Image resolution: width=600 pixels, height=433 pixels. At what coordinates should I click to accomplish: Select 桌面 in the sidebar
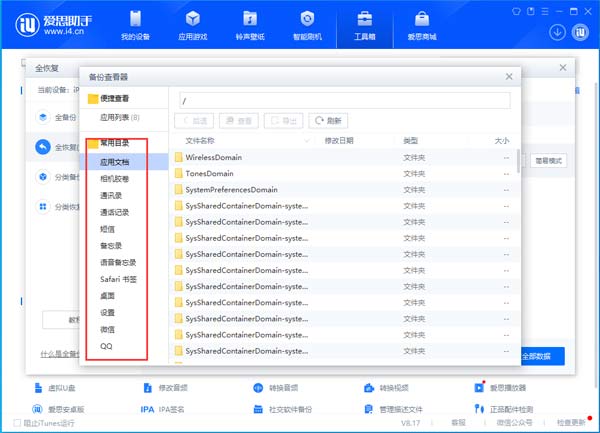(x=107, y=296)
